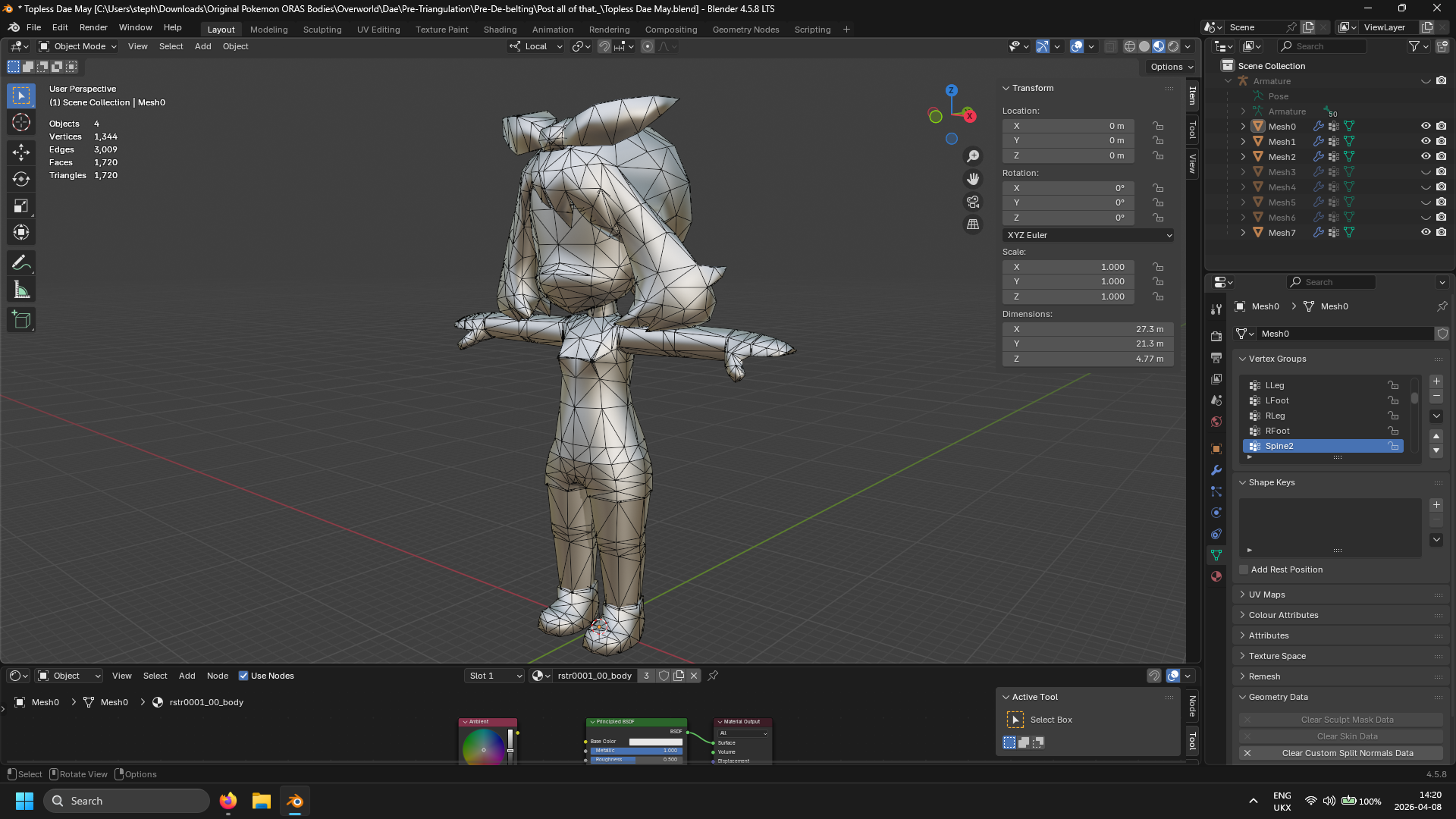Viewport: 1456px width, 819px height.
Task: Select the Measure tool
Action: (21, 290)
